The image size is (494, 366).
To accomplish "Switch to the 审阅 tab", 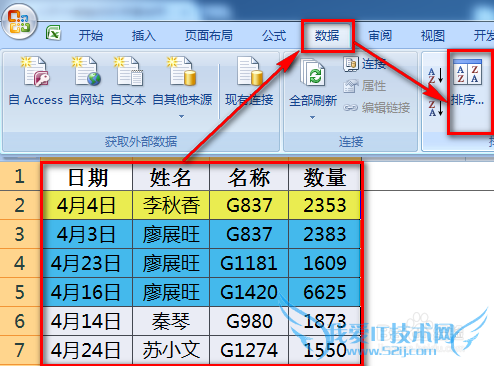I will click(380, 35).
